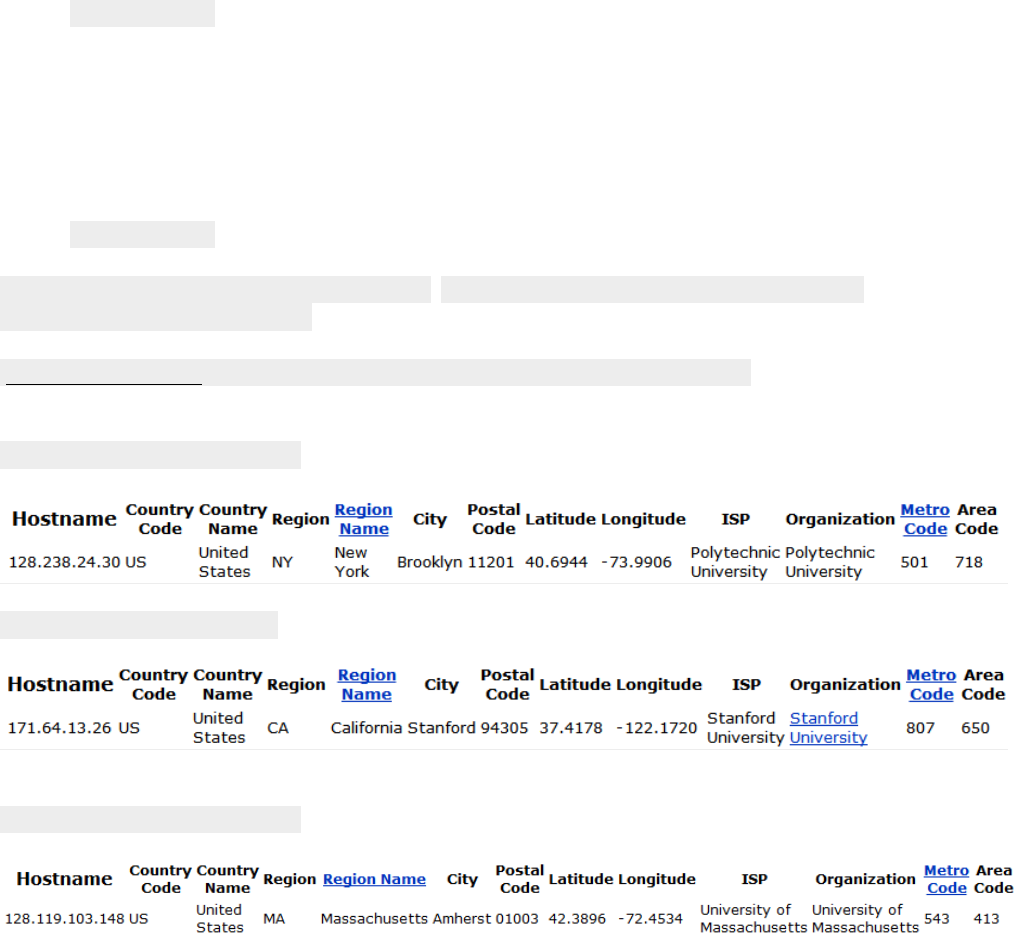Click ISP cell Polytechnic University
The width and height of the screenshot is (1017, 939).
coord(735,562)
